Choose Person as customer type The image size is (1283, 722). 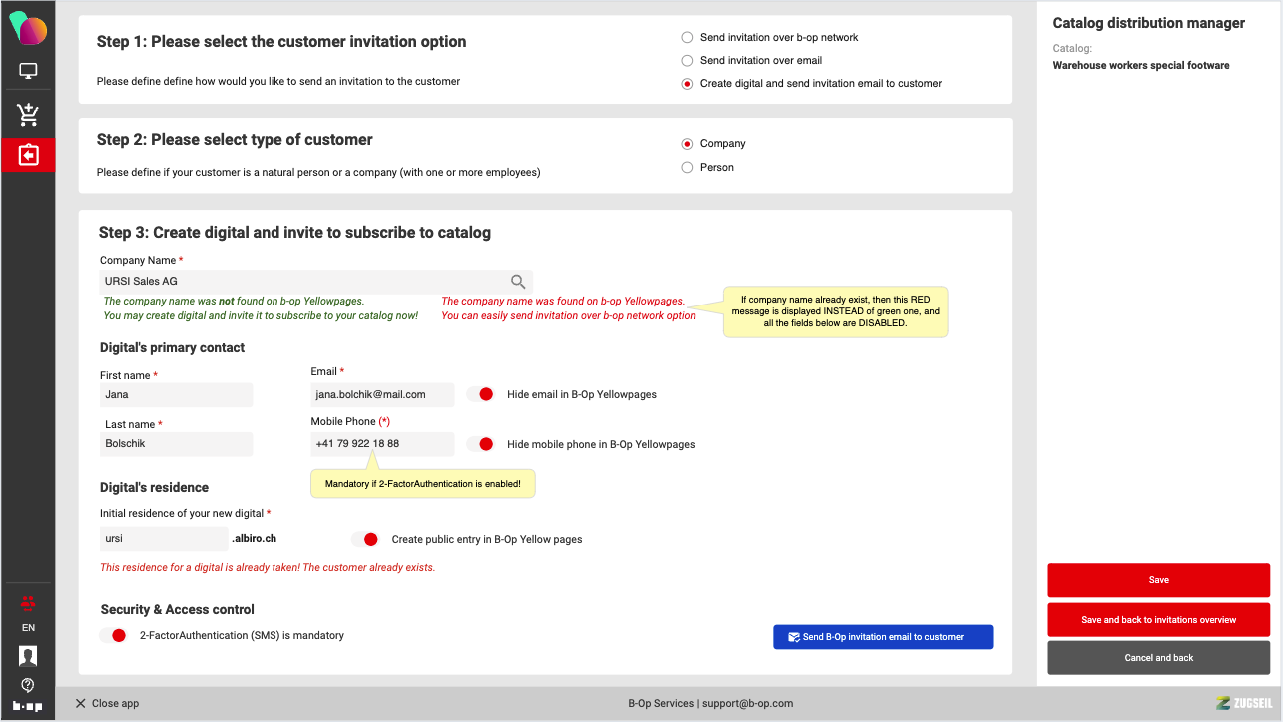(x=687, y=168)
